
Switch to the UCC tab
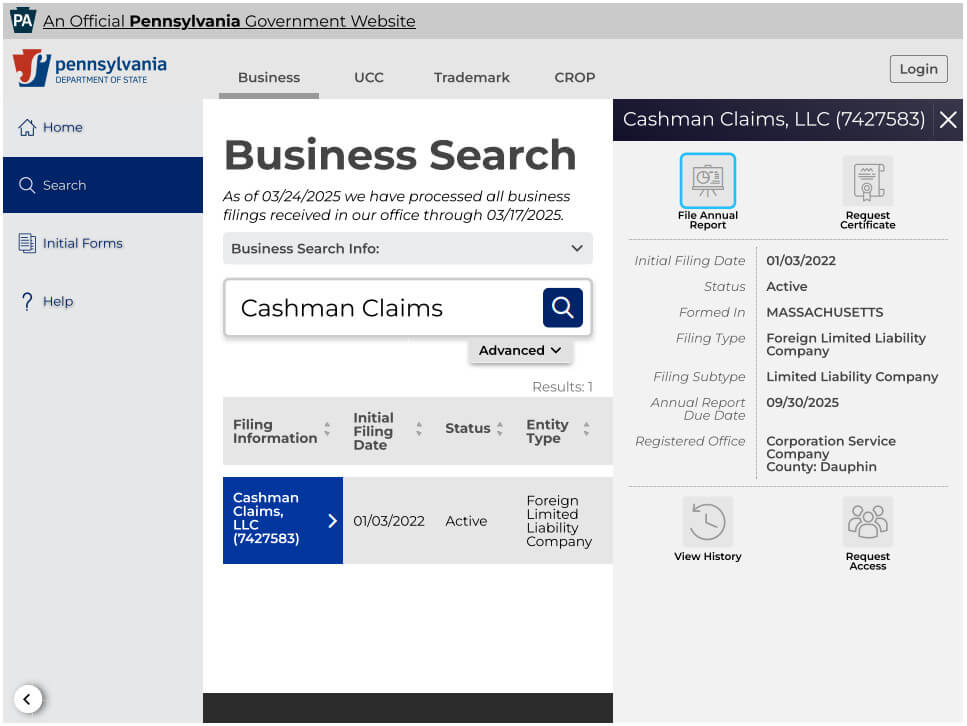click(368, 77)
